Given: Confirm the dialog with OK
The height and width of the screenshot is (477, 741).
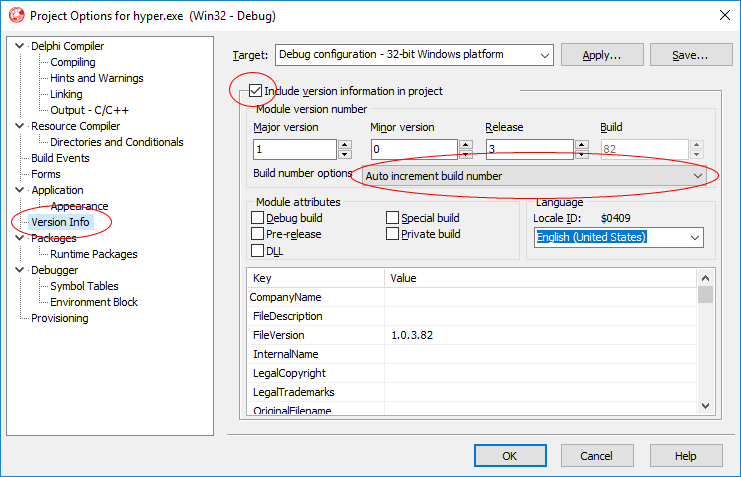Looking at the screenshot, I should [x=509, y=455].
